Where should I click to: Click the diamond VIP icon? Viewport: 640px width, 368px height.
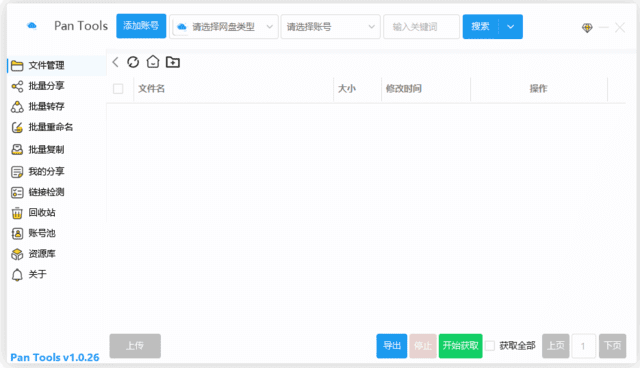tap(587, 28)
